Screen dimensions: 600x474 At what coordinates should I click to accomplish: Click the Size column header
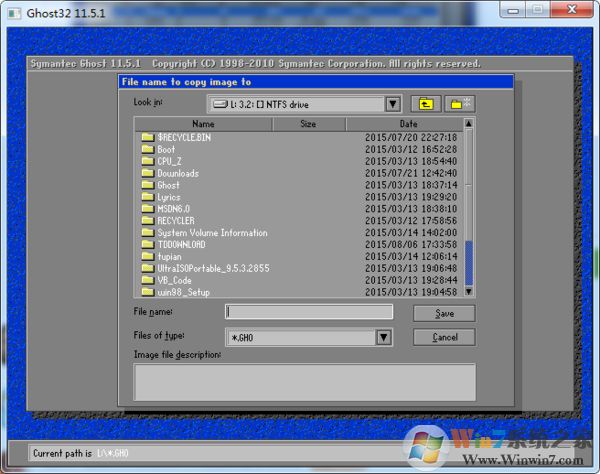tap(308, 124)
